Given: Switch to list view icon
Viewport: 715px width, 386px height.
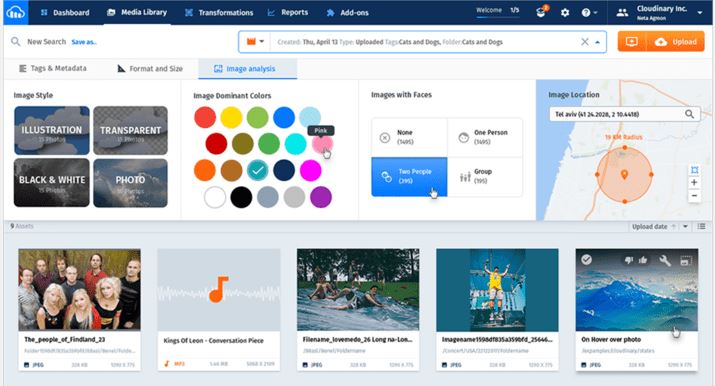Looking at the screenshot, I should (x=701, y=226).
